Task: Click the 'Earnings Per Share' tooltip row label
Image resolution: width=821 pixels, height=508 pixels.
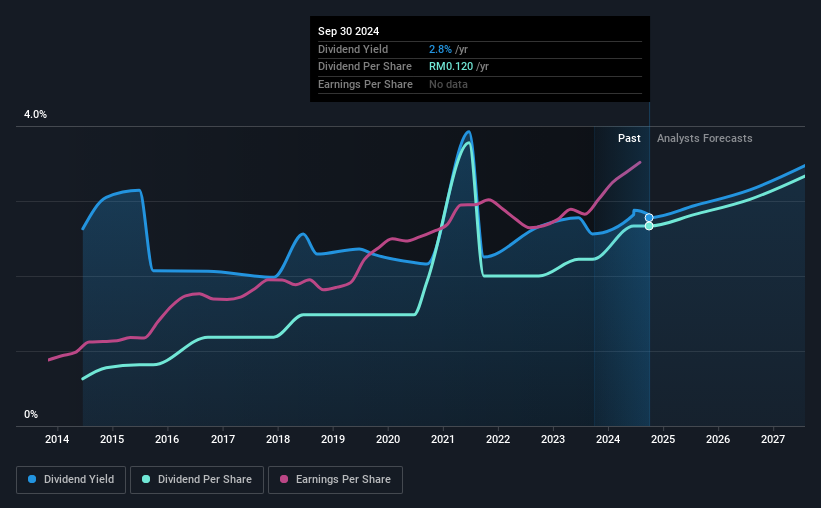Action: click(x=365, y=84)
